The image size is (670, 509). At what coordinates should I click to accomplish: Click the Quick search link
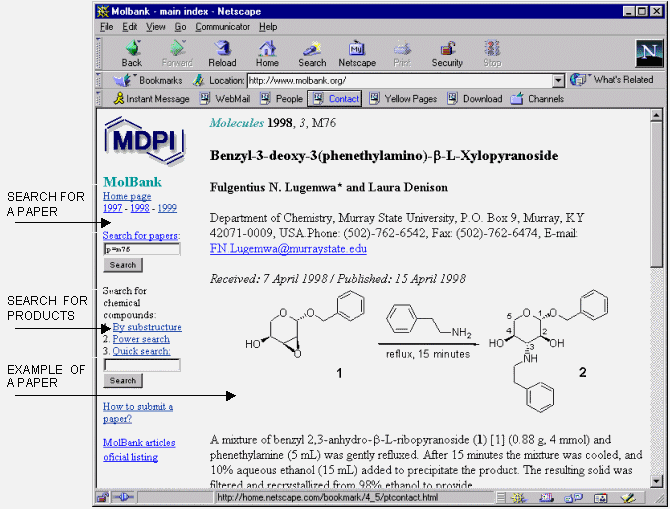coord(141,351)
